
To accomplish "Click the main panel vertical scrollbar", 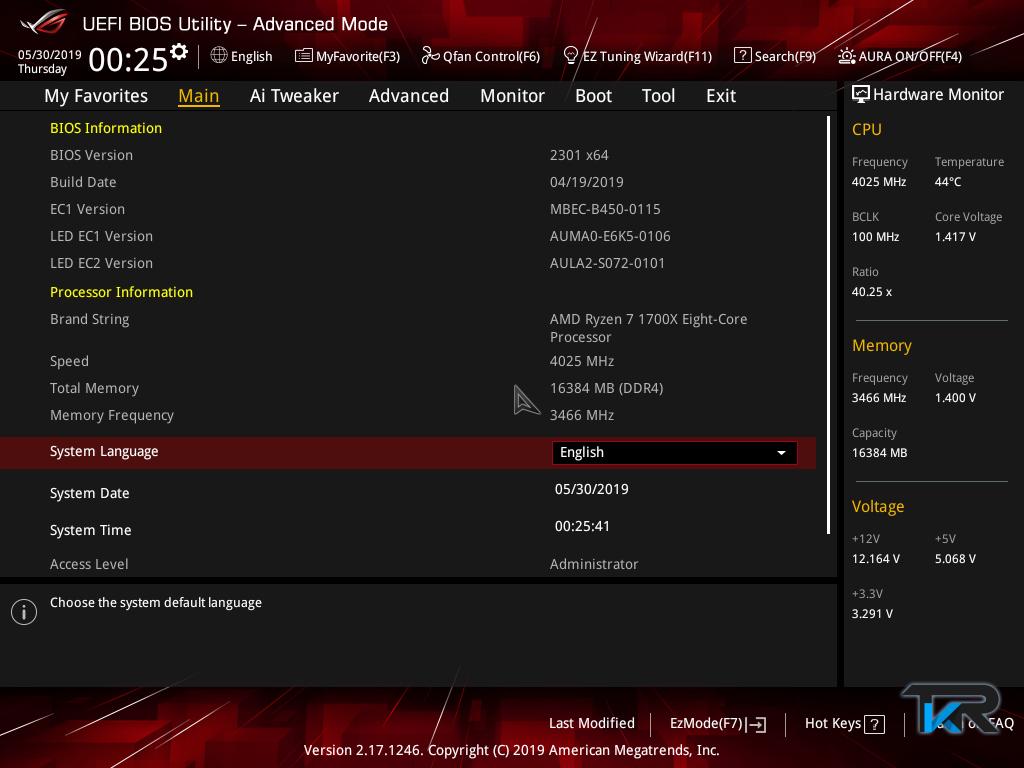I will [x=828, y=325].
